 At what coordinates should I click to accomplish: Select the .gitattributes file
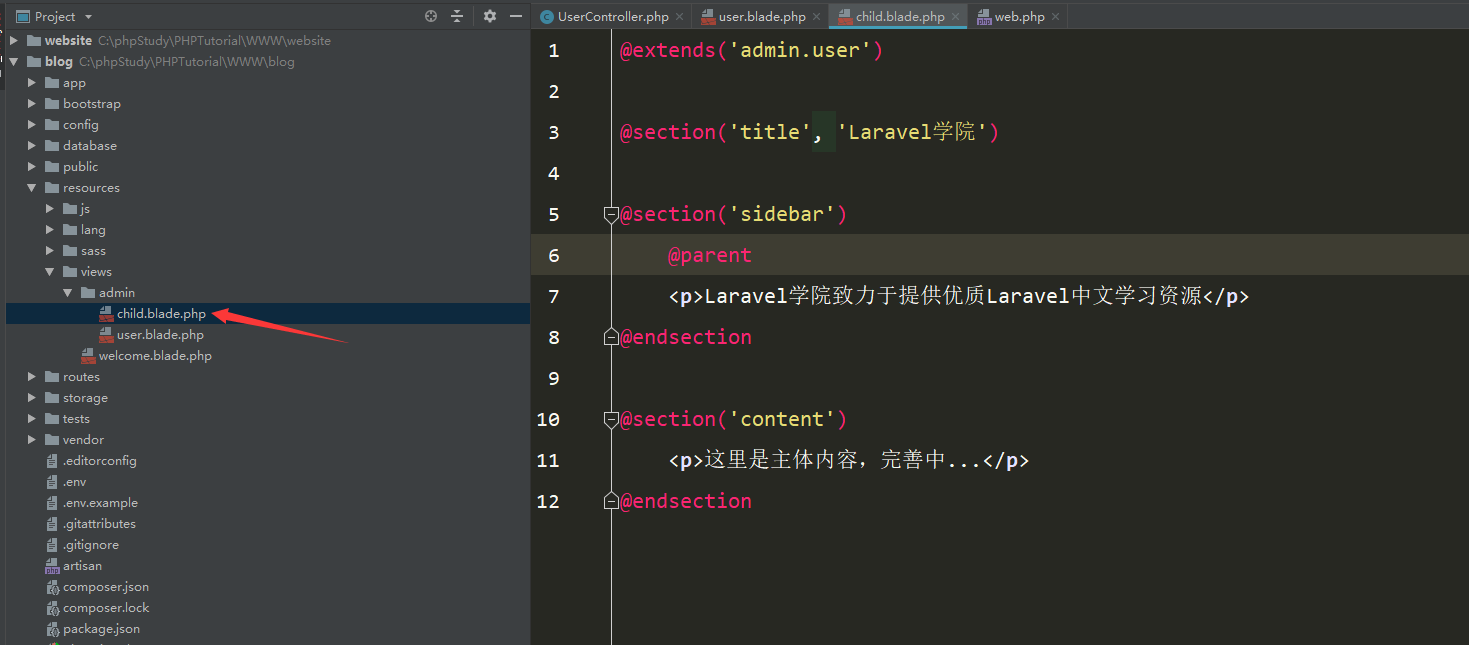click(99, 524)
